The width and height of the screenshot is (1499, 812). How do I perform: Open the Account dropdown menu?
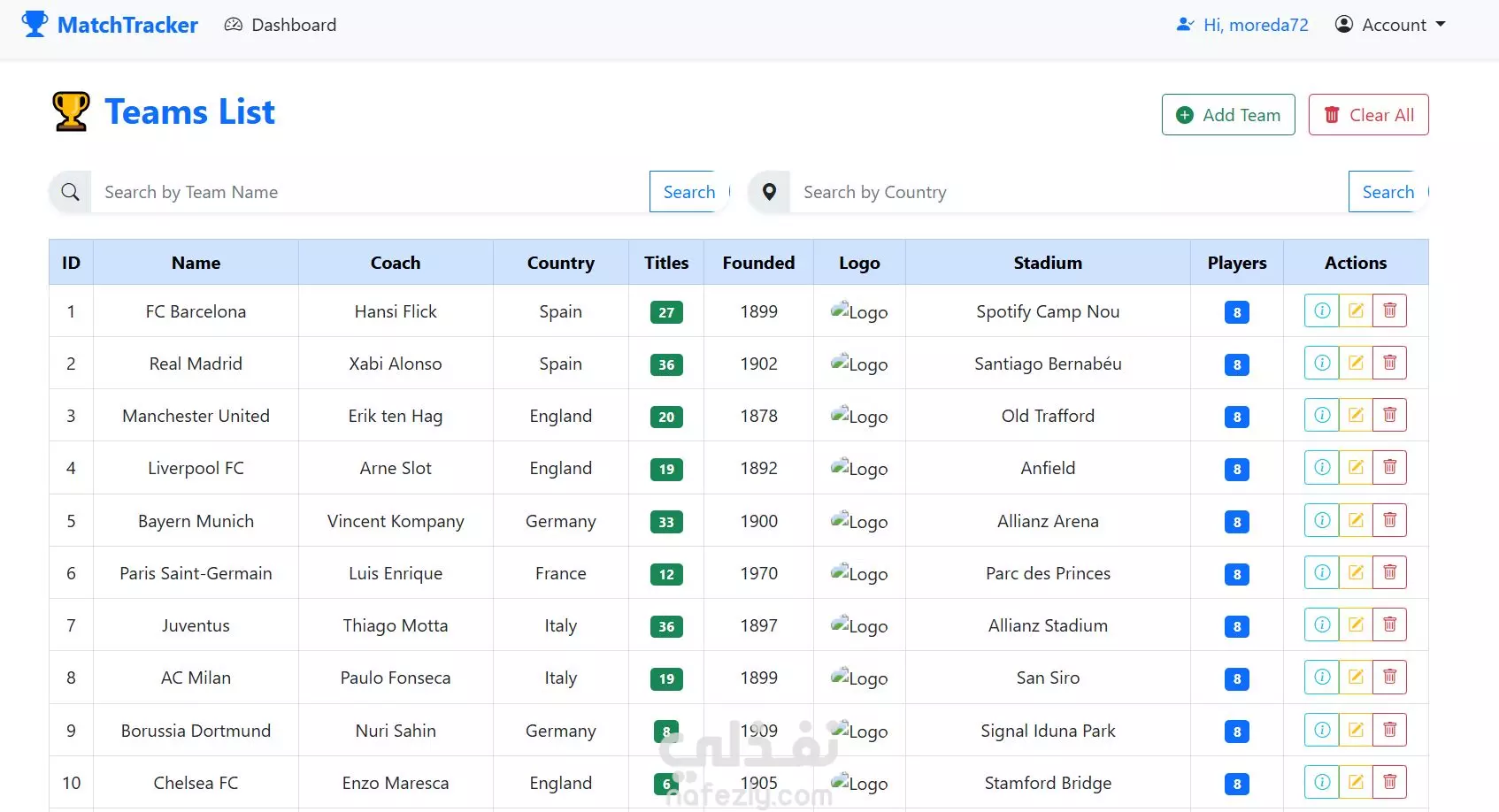[1390, 25]
